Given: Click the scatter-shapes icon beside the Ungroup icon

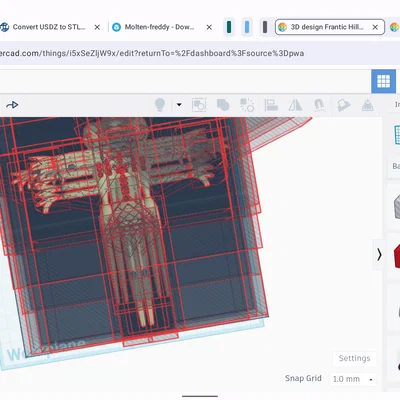Looking at the screenshot, I should coord(247,105).
